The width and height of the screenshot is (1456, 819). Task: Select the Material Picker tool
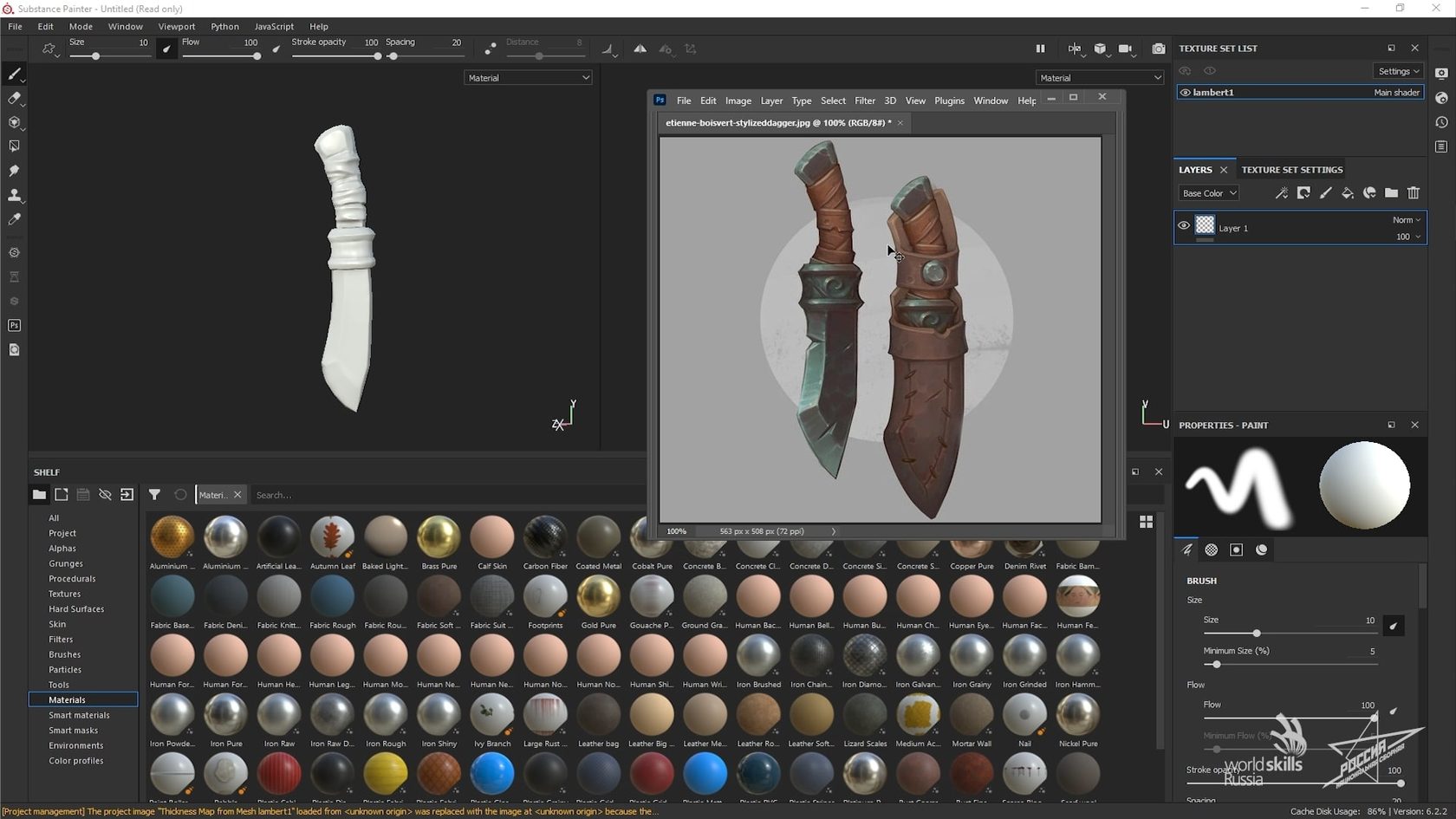[14, 220]
